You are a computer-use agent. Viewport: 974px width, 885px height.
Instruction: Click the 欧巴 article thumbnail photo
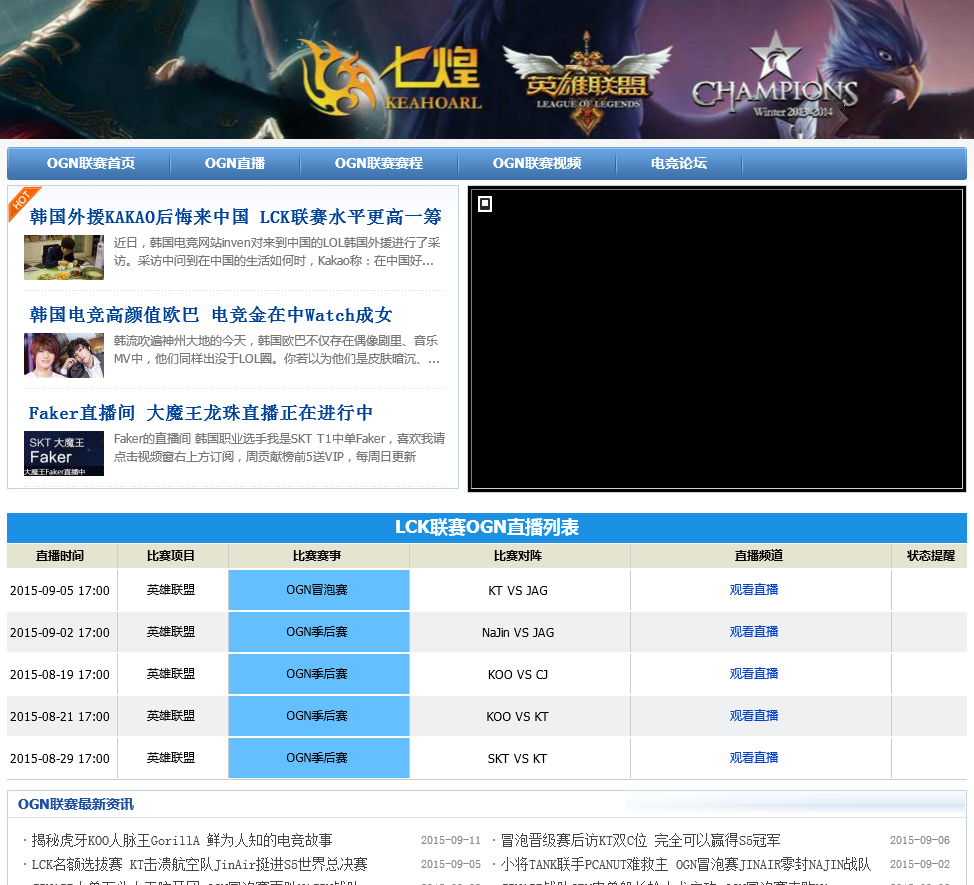(x=64, y=355)
